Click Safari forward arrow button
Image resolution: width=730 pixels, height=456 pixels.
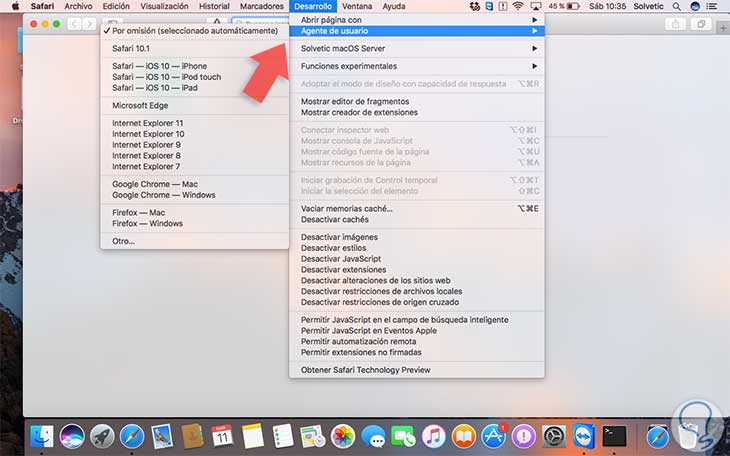(x=89, y=24)
